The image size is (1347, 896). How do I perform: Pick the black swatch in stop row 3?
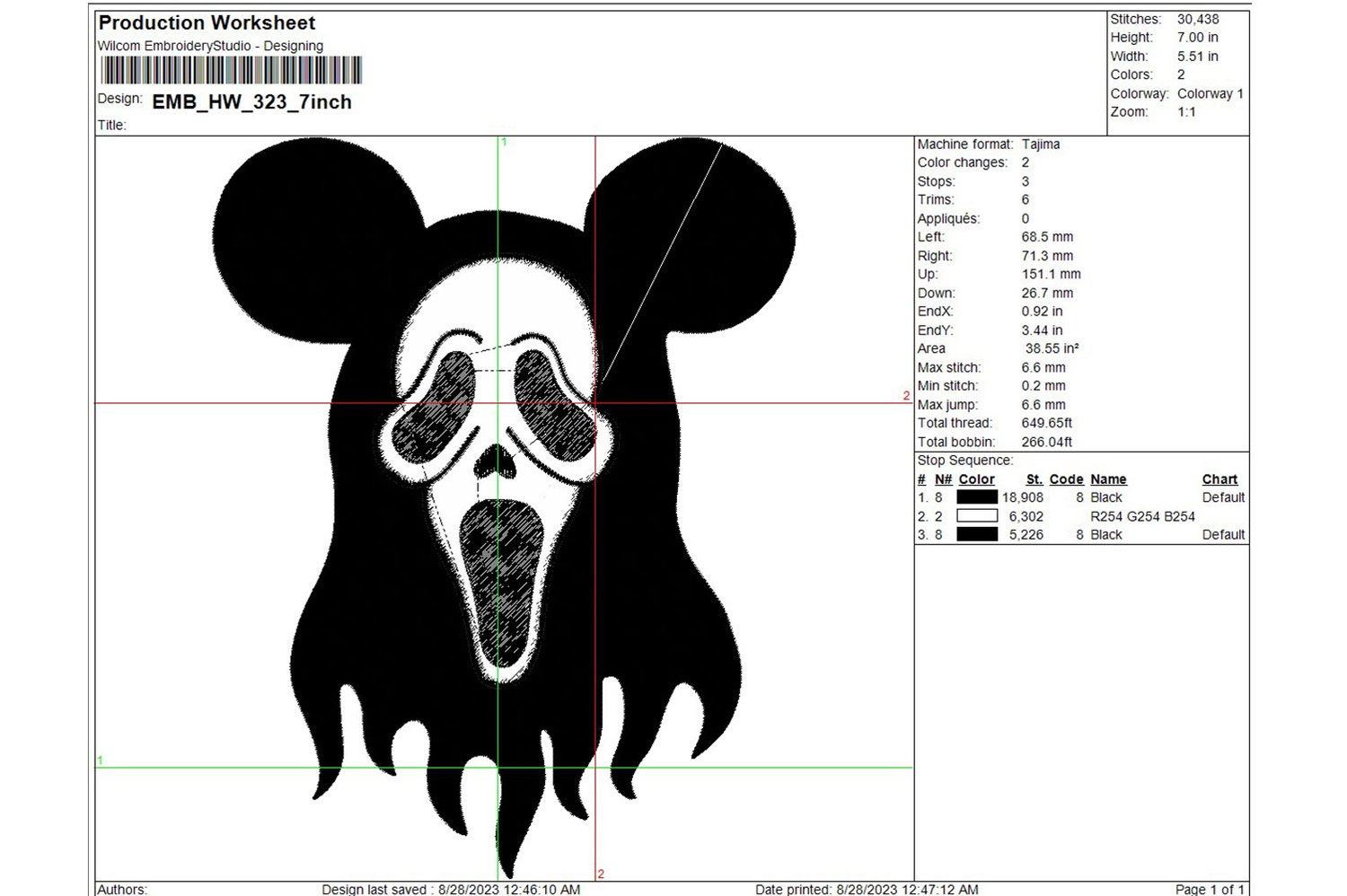977,534
